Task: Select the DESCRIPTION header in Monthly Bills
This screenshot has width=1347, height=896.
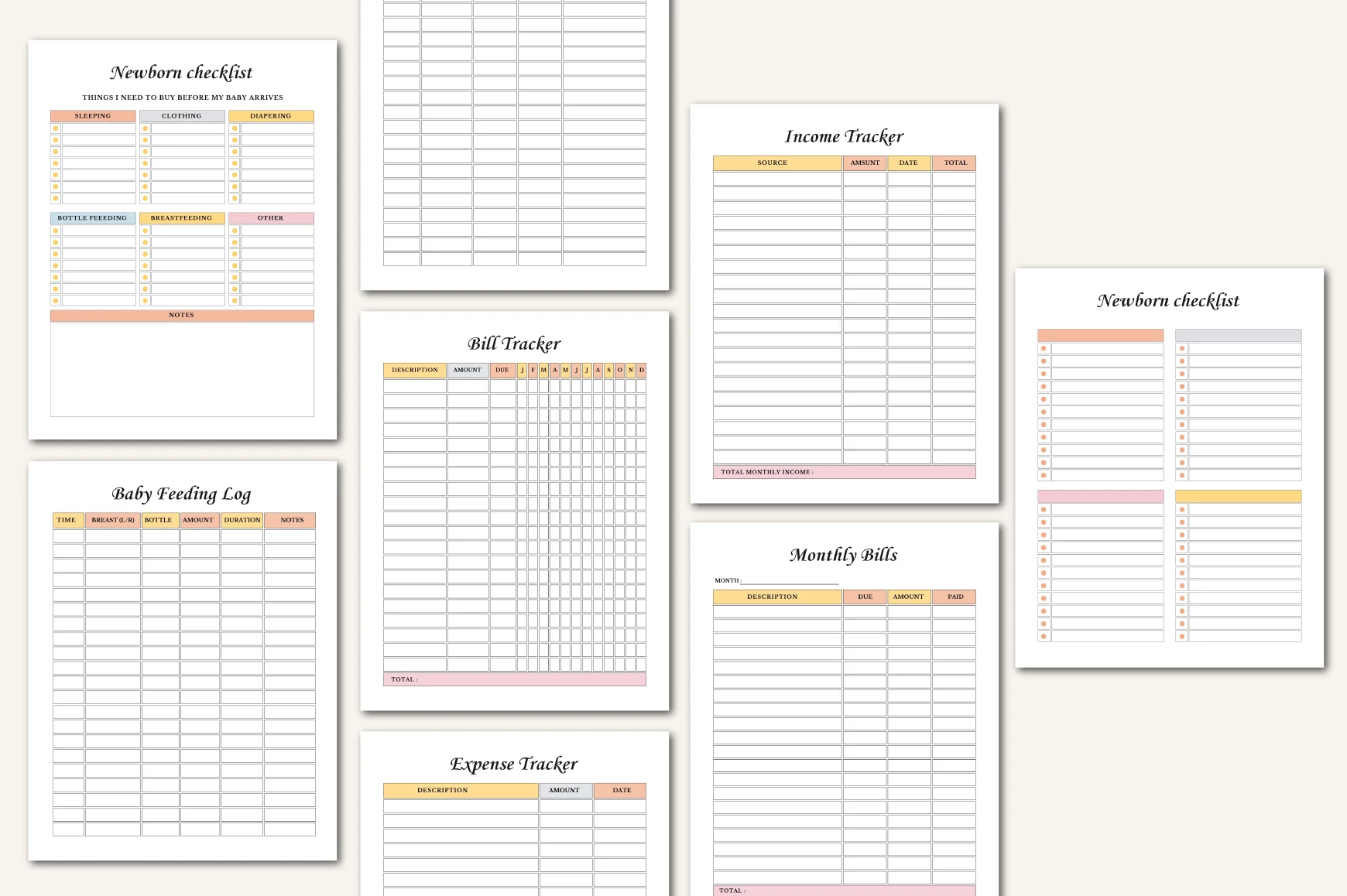Action: (777, 597)
